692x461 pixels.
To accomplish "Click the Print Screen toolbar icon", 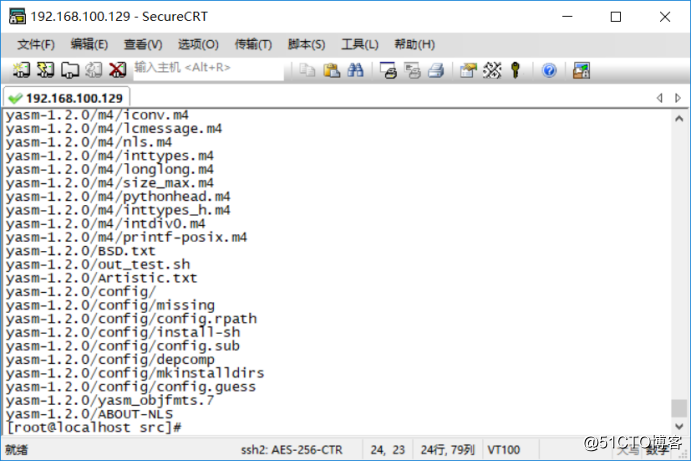I will [388, 70].
